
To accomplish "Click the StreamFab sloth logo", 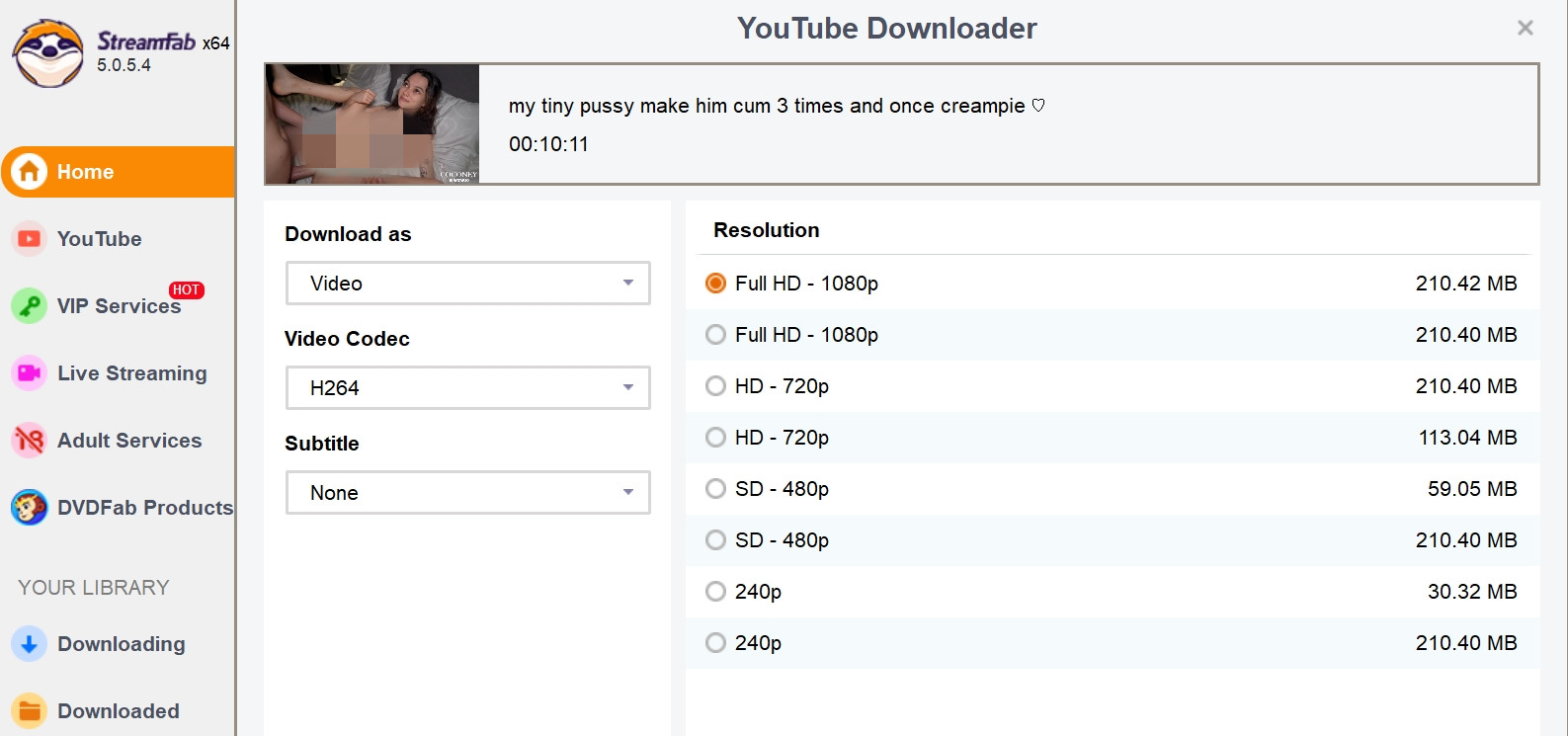I will (48, 53).
